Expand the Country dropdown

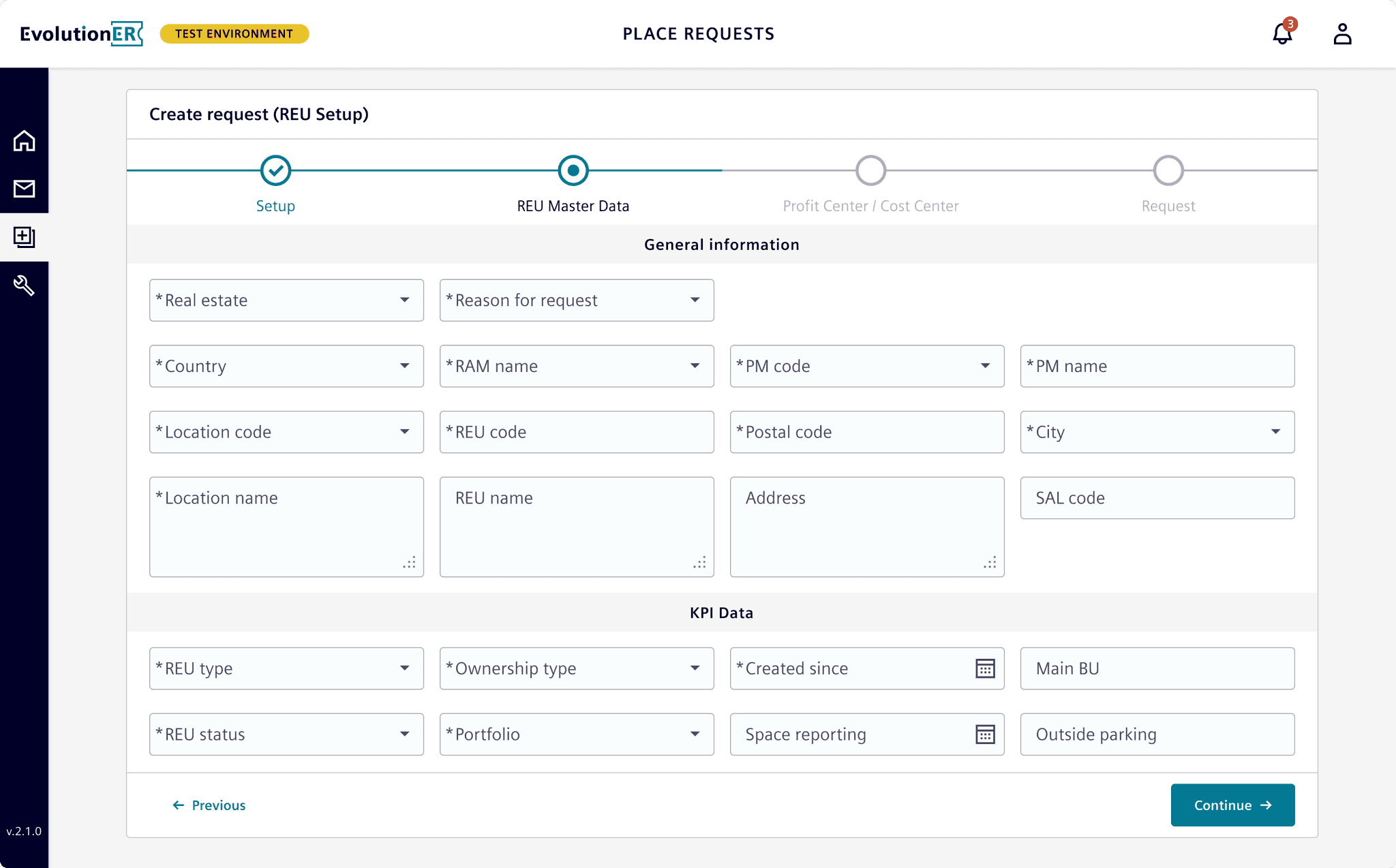(286, 367)
